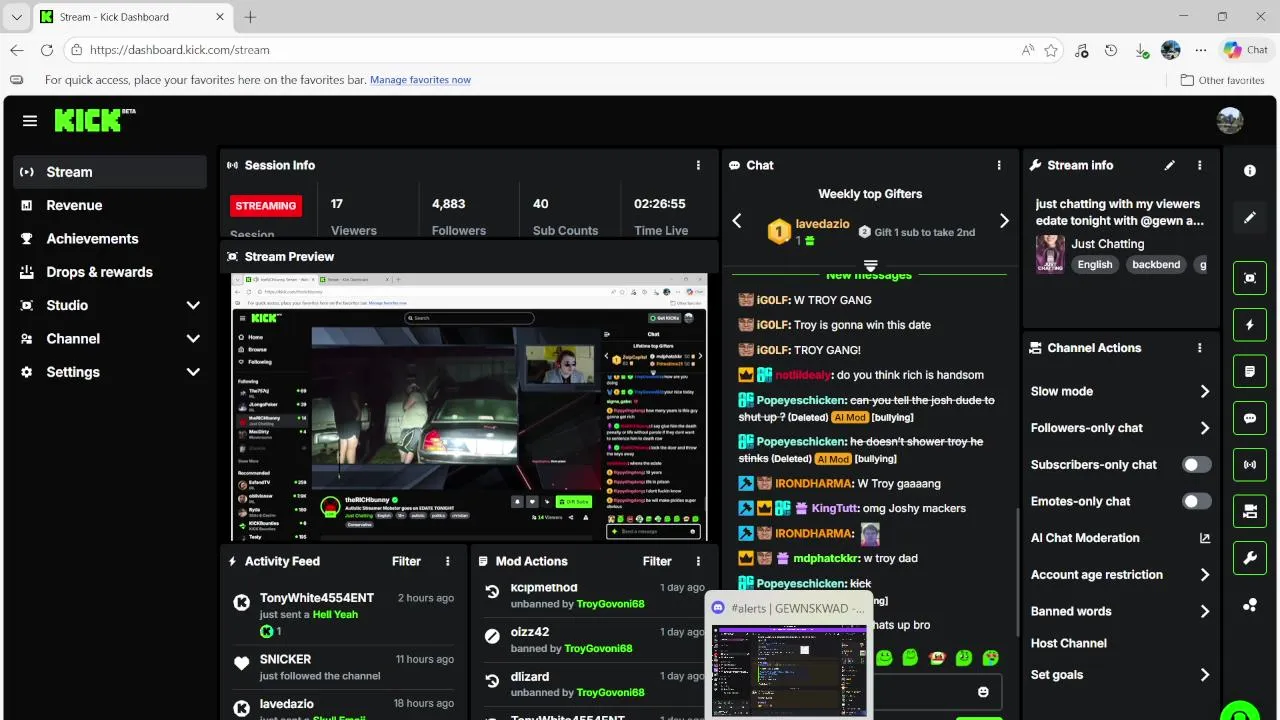The height and width of the screenshot is (720, 1280).
Task: Toggle lightning activity icon in right sidebar
Action: pos(1250,325)
